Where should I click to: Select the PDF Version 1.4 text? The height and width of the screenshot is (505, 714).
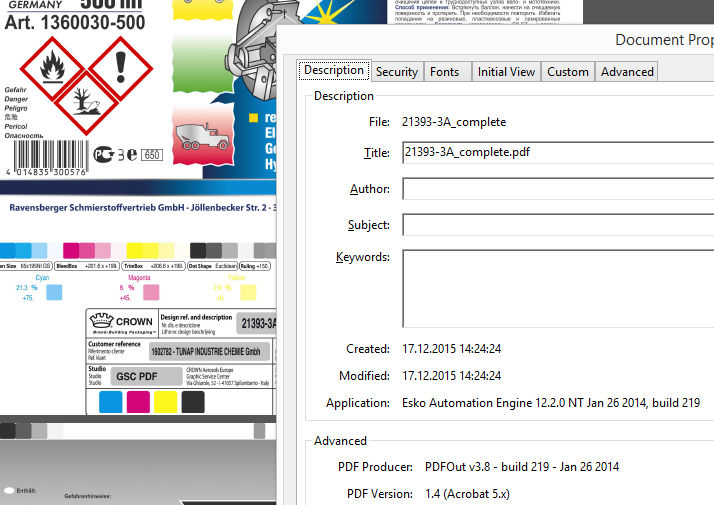467,494
